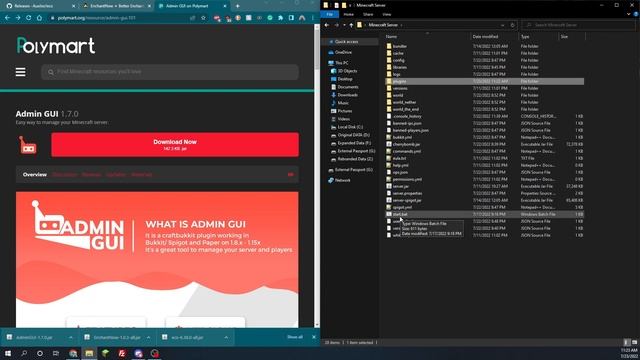Expand the Explorer ribbon chevron

629,14
